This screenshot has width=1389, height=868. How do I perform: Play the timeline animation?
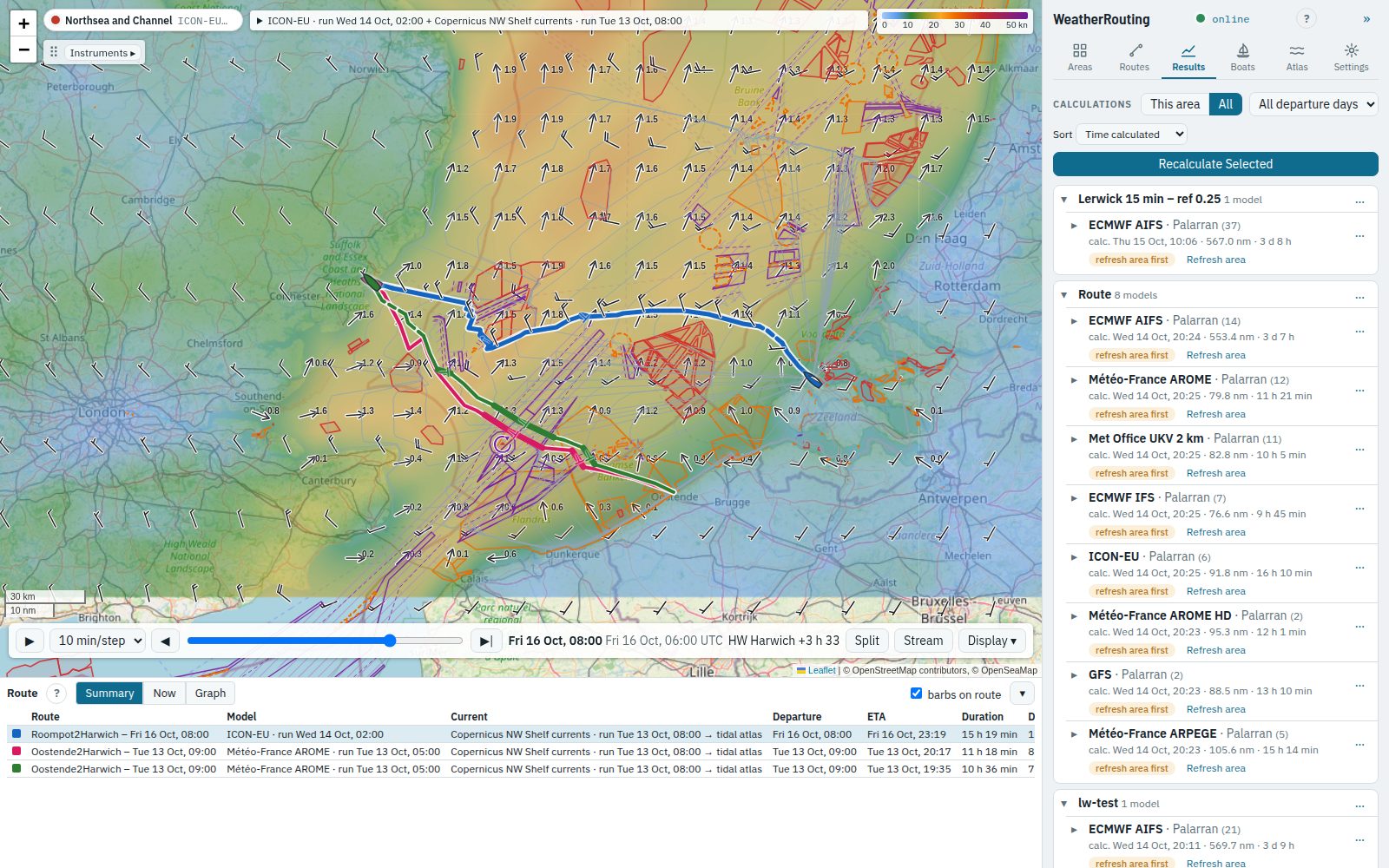pos(30,641)
